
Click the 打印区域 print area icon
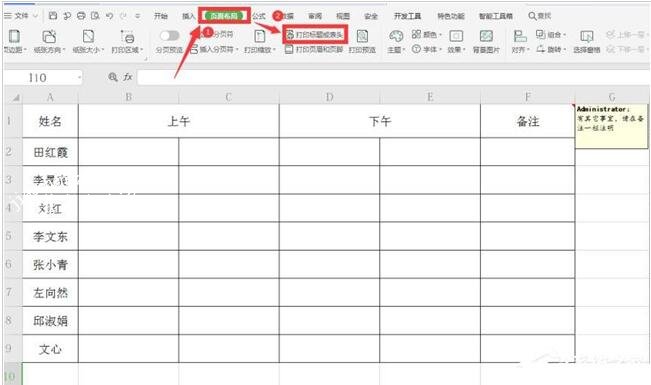click(127, 37)
